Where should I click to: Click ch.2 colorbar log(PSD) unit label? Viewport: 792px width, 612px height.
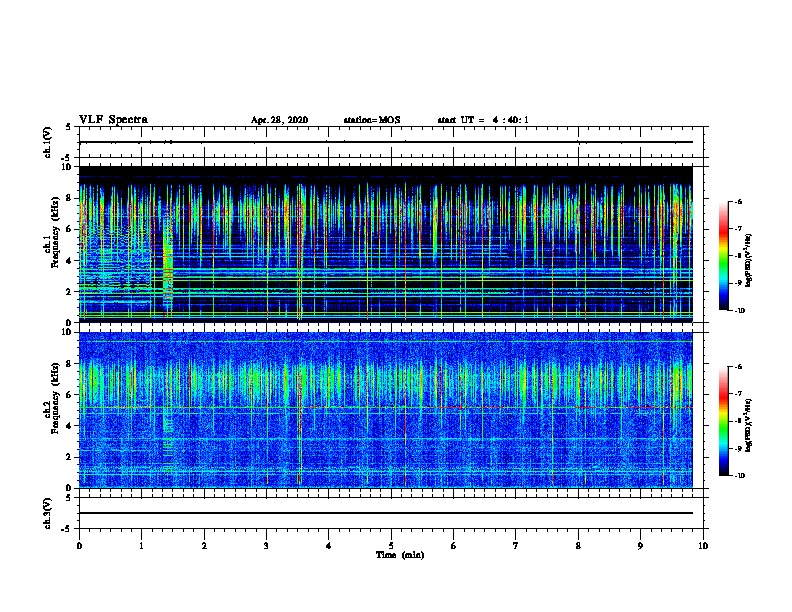tap(749, 426)
